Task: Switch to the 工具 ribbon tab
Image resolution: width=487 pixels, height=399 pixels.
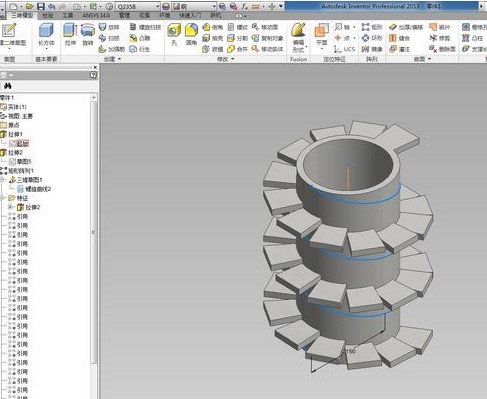Action: coord(68,15)
